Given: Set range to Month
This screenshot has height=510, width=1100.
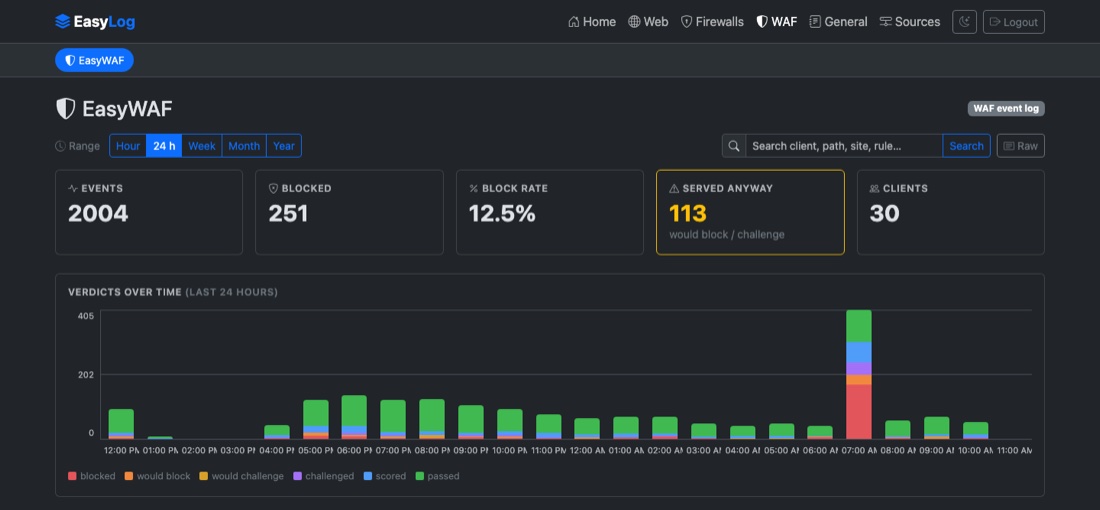Looking at the screenshot, I should pyautogui.click(x=244, y=146).
